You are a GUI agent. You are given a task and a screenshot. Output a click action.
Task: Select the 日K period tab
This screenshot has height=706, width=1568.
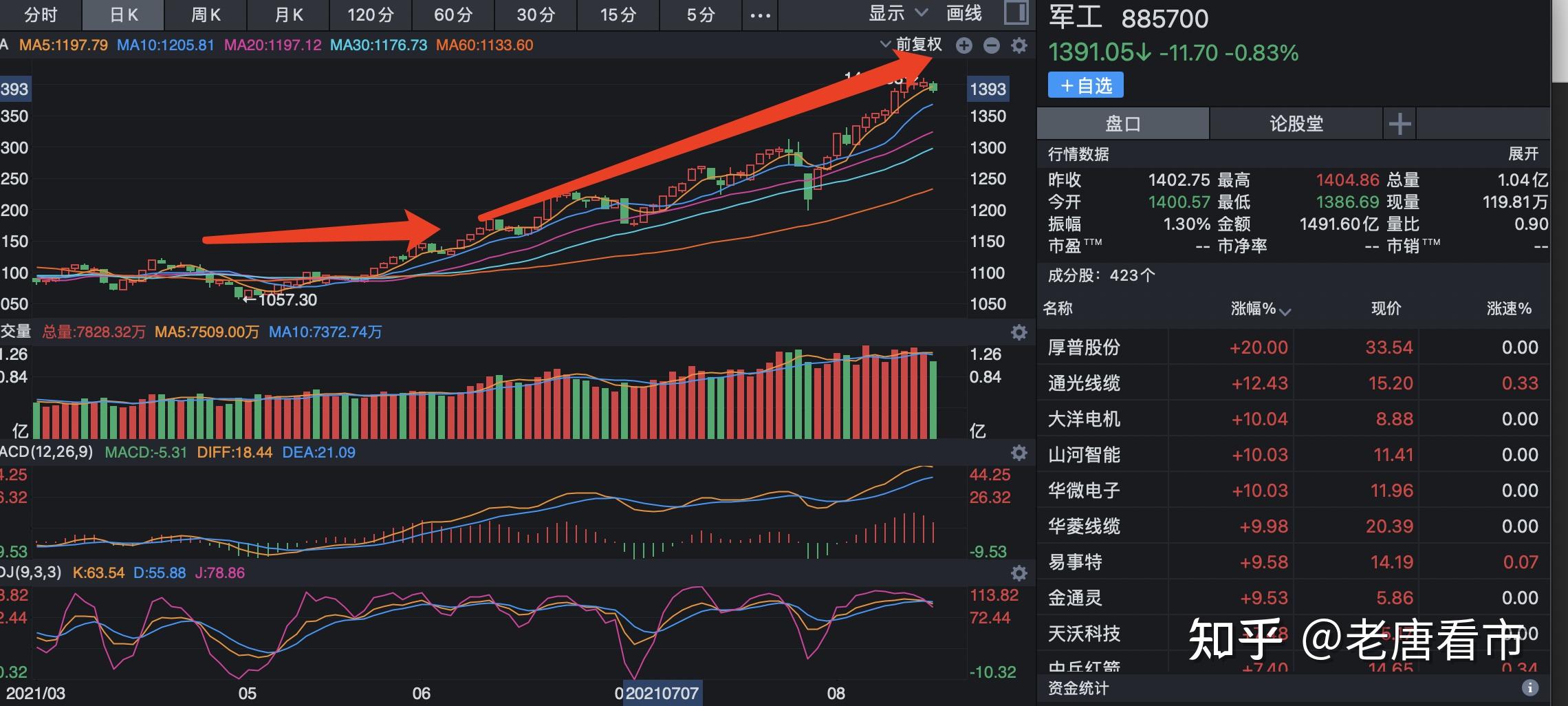124,15
